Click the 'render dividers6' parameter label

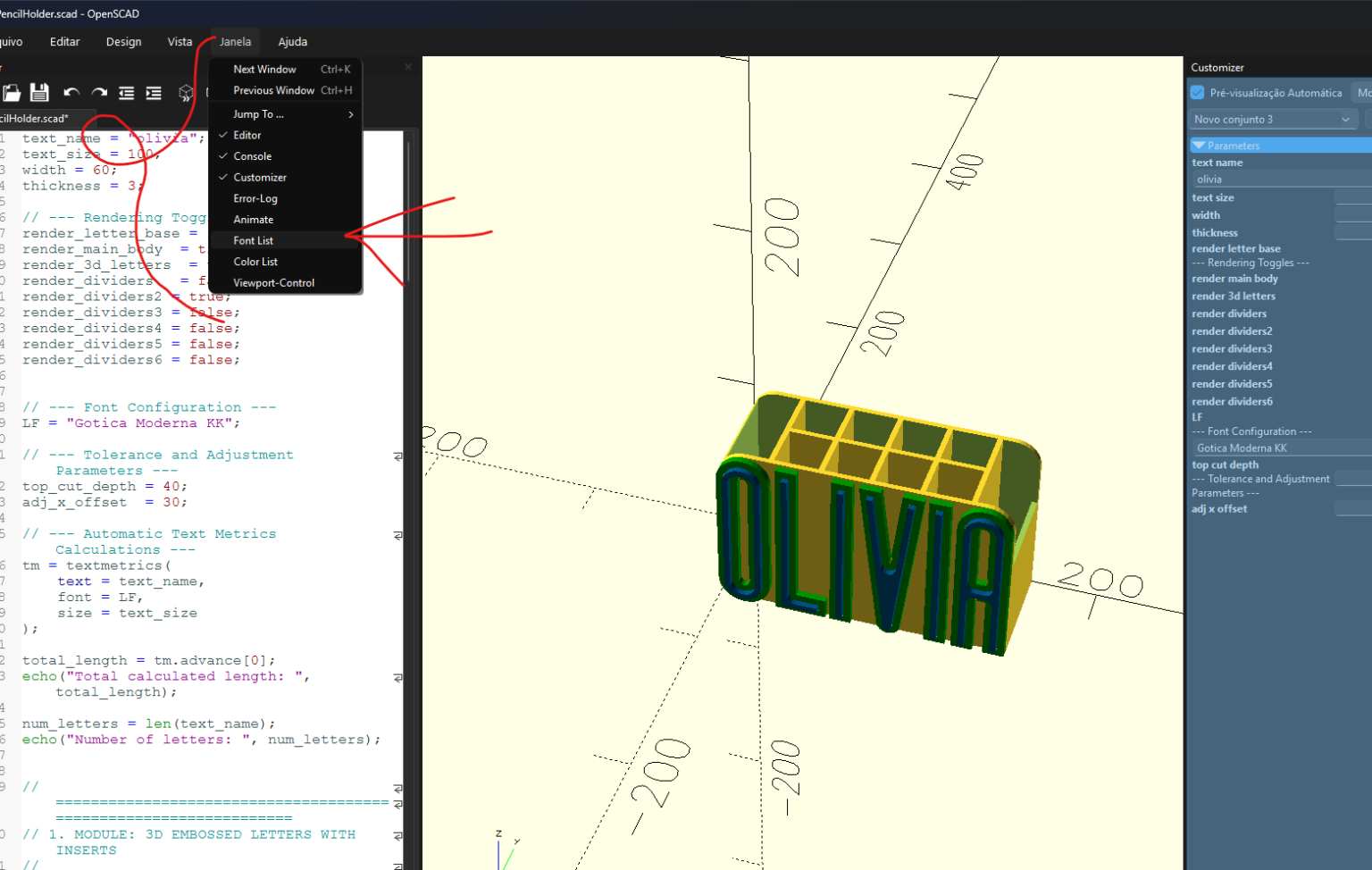click(x=1232, y=402)
